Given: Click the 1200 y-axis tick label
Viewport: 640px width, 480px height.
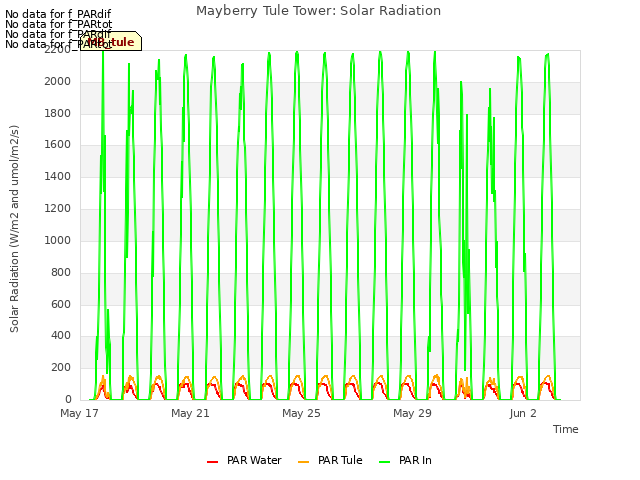Looking at the screenshot, I should [58, 209].
